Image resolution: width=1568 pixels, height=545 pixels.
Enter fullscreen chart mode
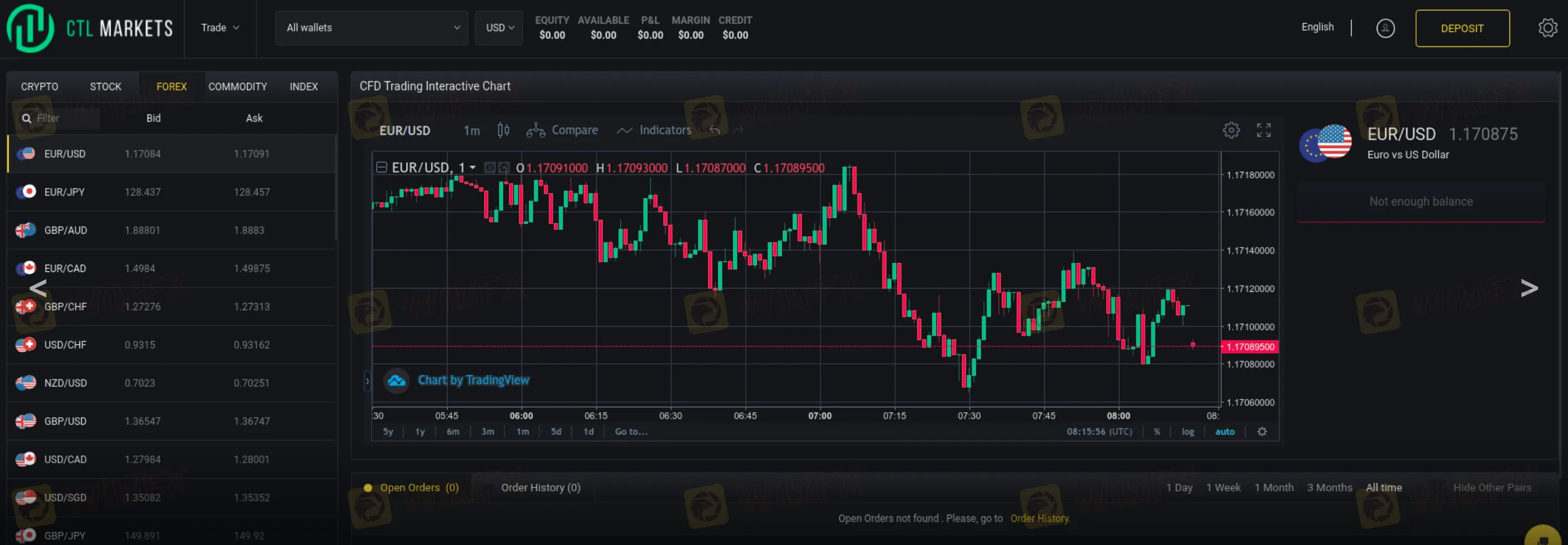(1264, 130)
